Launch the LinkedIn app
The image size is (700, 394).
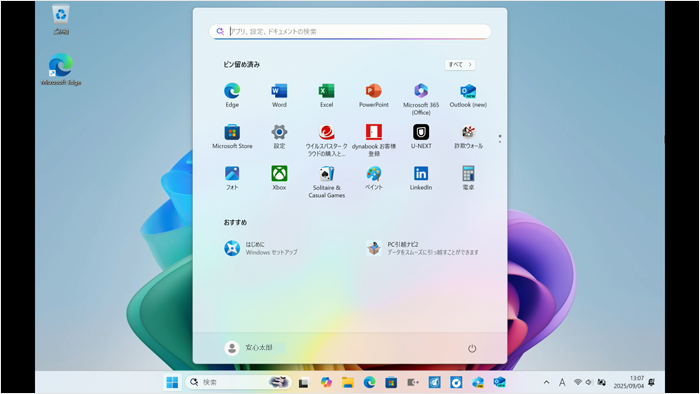[x=421, y=178]
